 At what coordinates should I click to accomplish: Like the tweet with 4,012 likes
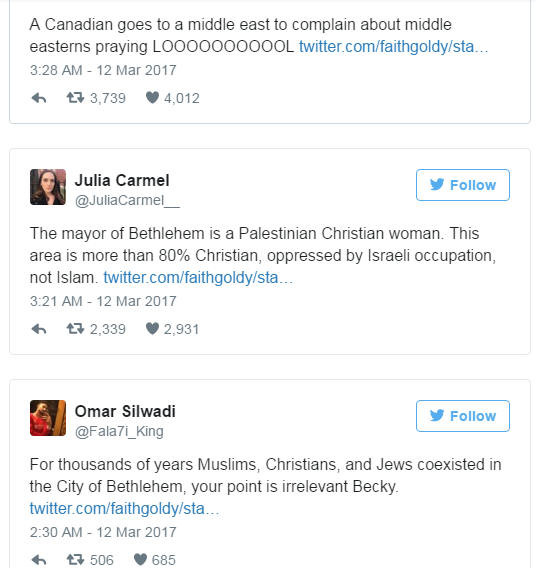(x=152, y=97)
